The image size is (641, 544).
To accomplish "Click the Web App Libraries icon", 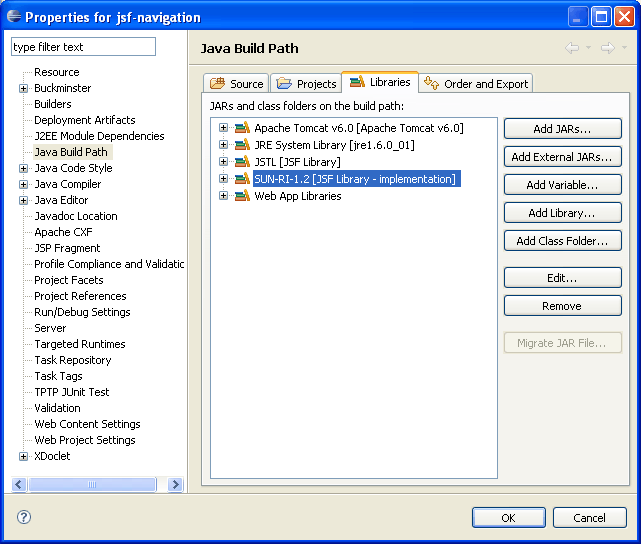I will pyautogui.click(x=242, y=196).
